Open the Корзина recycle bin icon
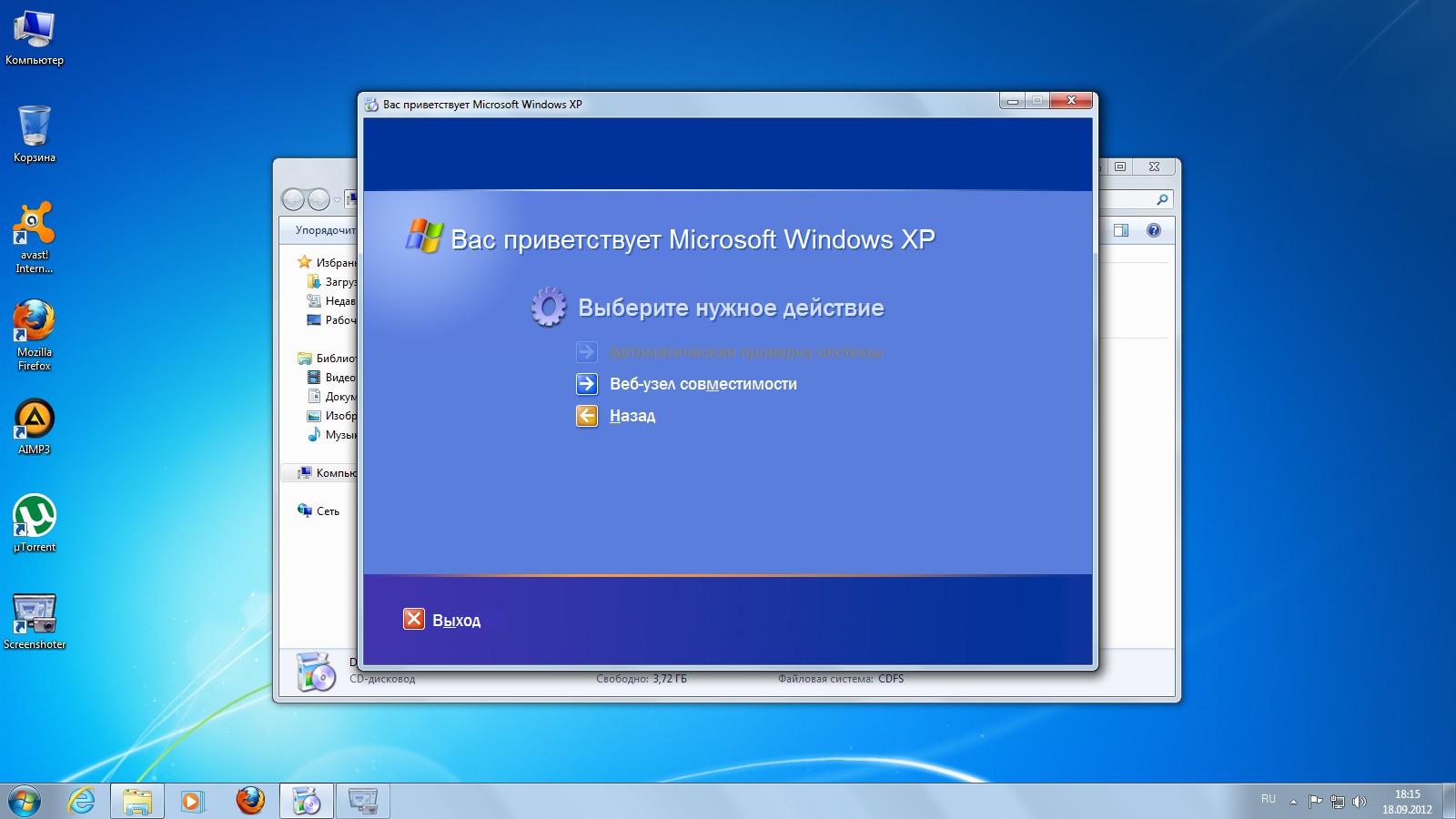This screenshot has width=1456, height=819. click(x=35, y=134)
